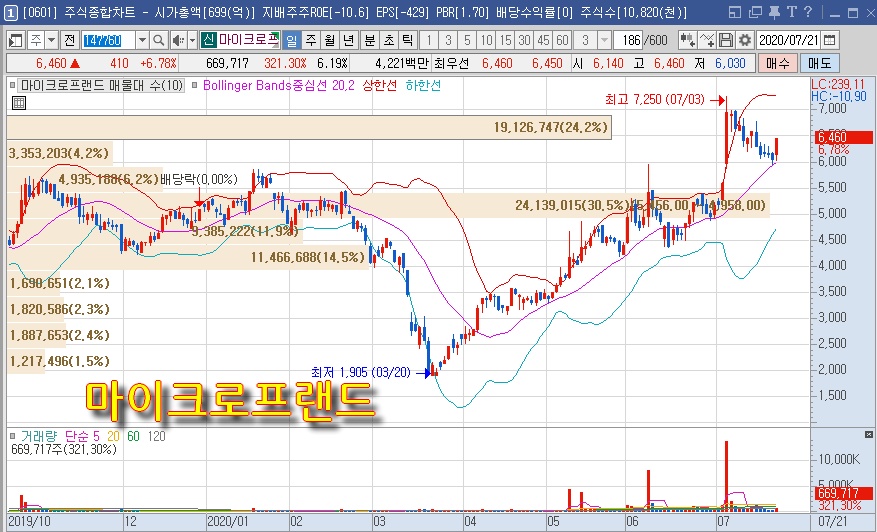This screenshot has width=877, height=532.
Task: Click the add candle chart icon
Action: [x=687, y=40]
